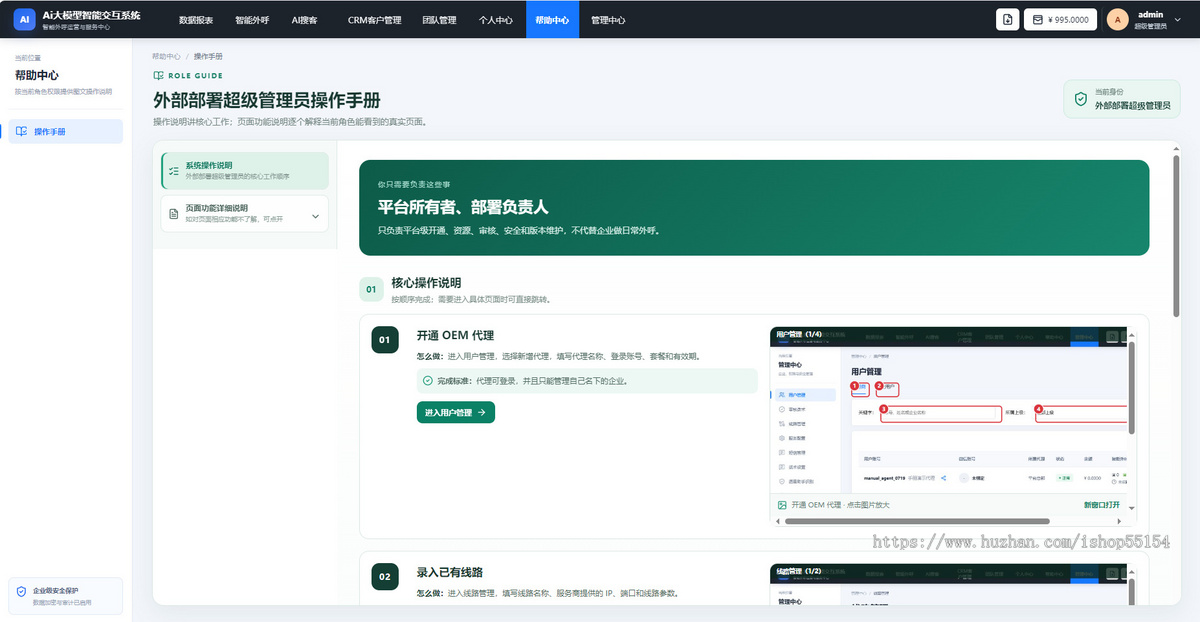Screen dimensions: 1200x622
Task: Open the CRM客户管理 menu
Action: pyautogui.click(x=374, y=20)
